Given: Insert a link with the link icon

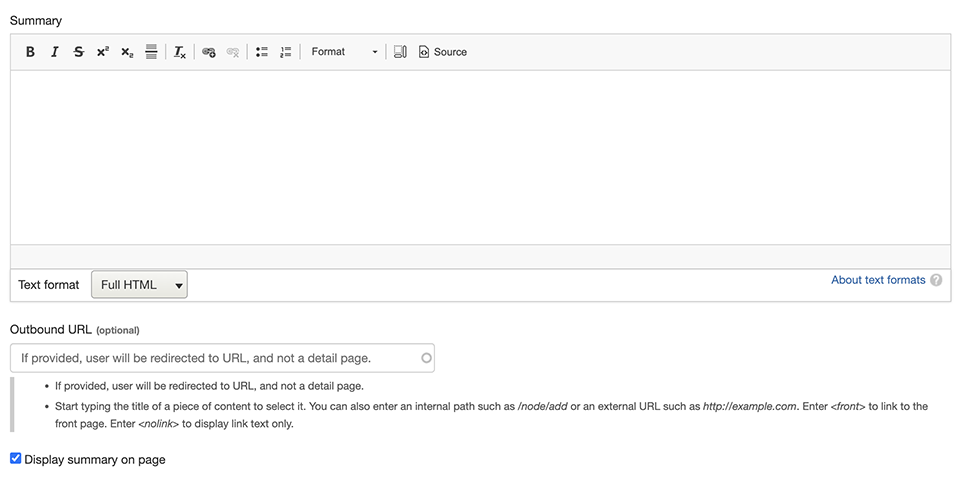Looking at the screenshot, I should click(209, 52).
